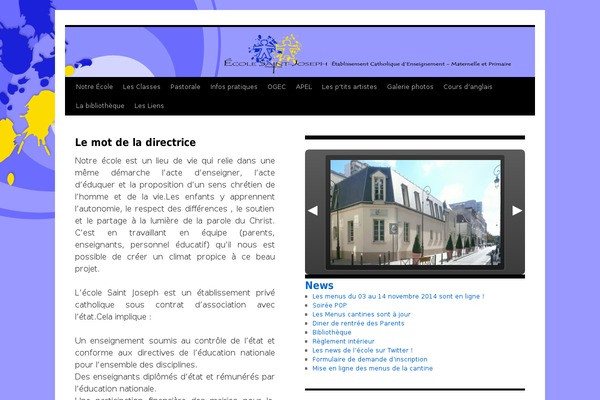Go to the Pastorale page

pos(185,87)
